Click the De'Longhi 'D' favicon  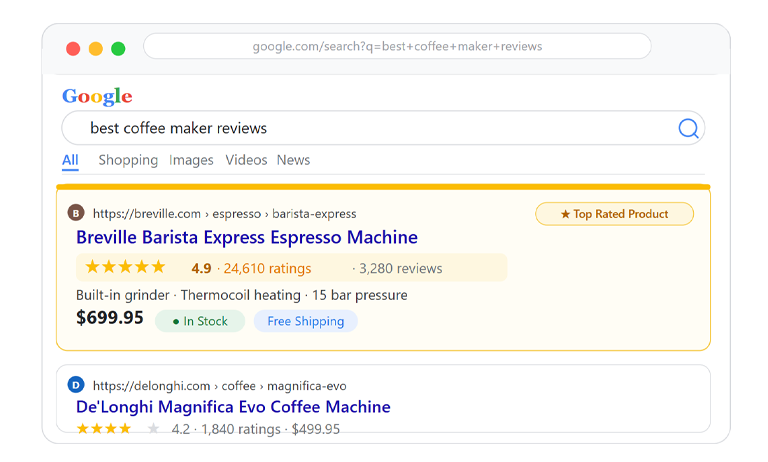[76, 385]
